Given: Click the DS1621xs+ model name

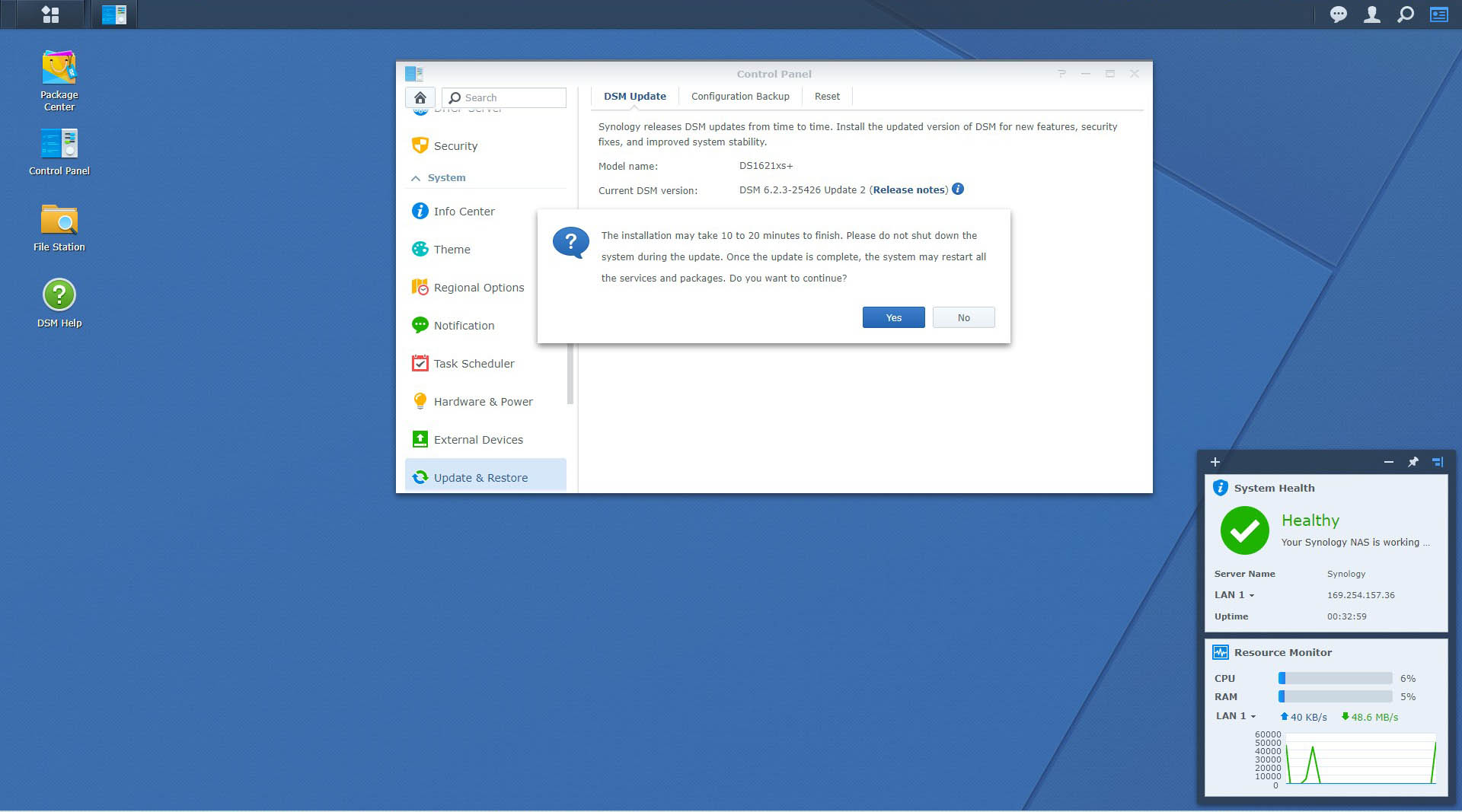Looking at the screenshot, I should 765,166.
